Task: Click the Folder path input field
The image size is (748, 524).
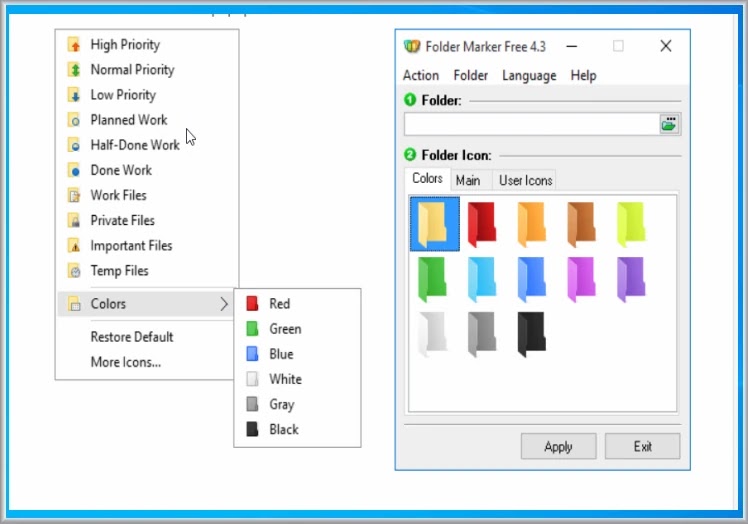Action: pyautogui.click(x=531, y=124)
